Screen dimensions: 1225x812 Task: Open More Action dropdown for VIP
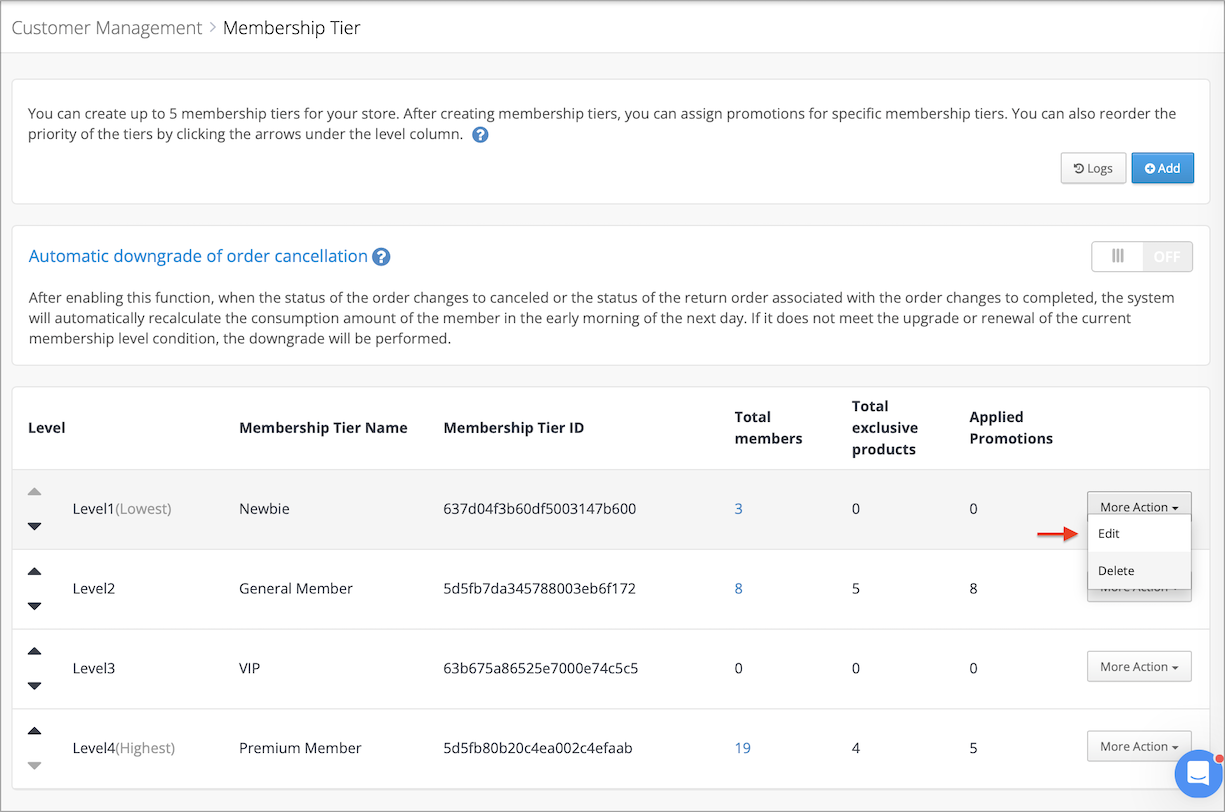pyautogui.click(x=1139, y=667)
